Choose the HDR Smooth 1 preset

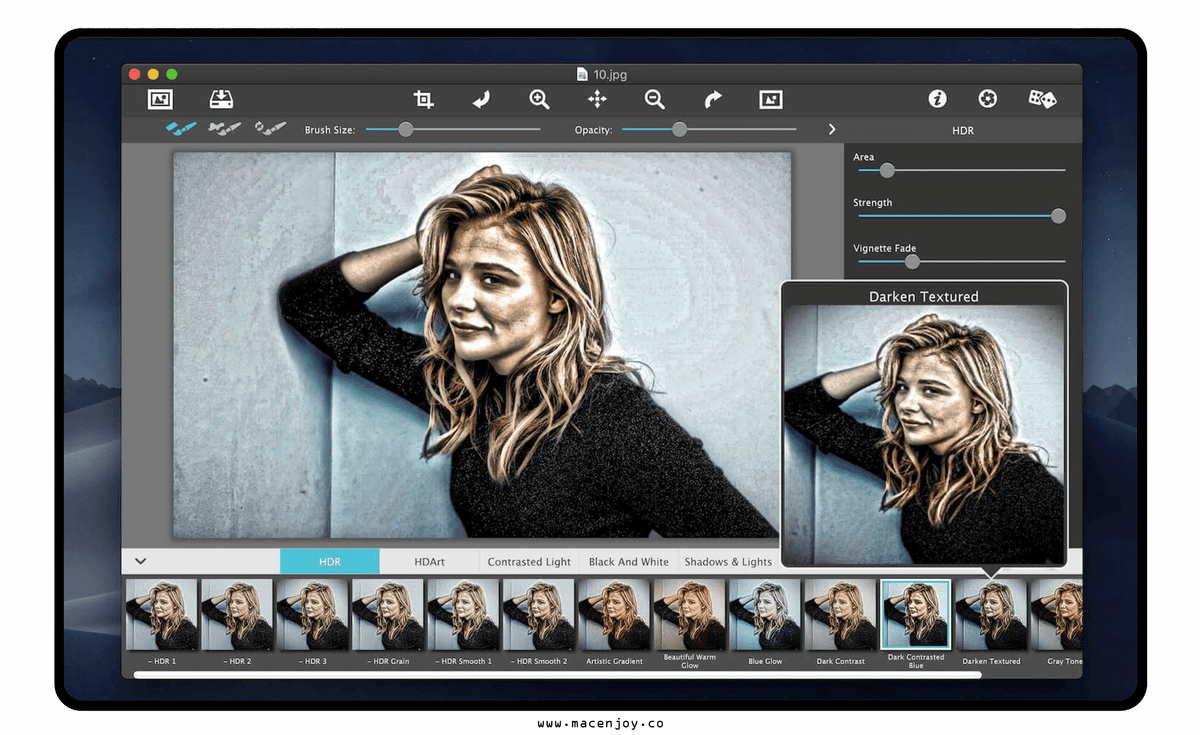tap(463, 615)
